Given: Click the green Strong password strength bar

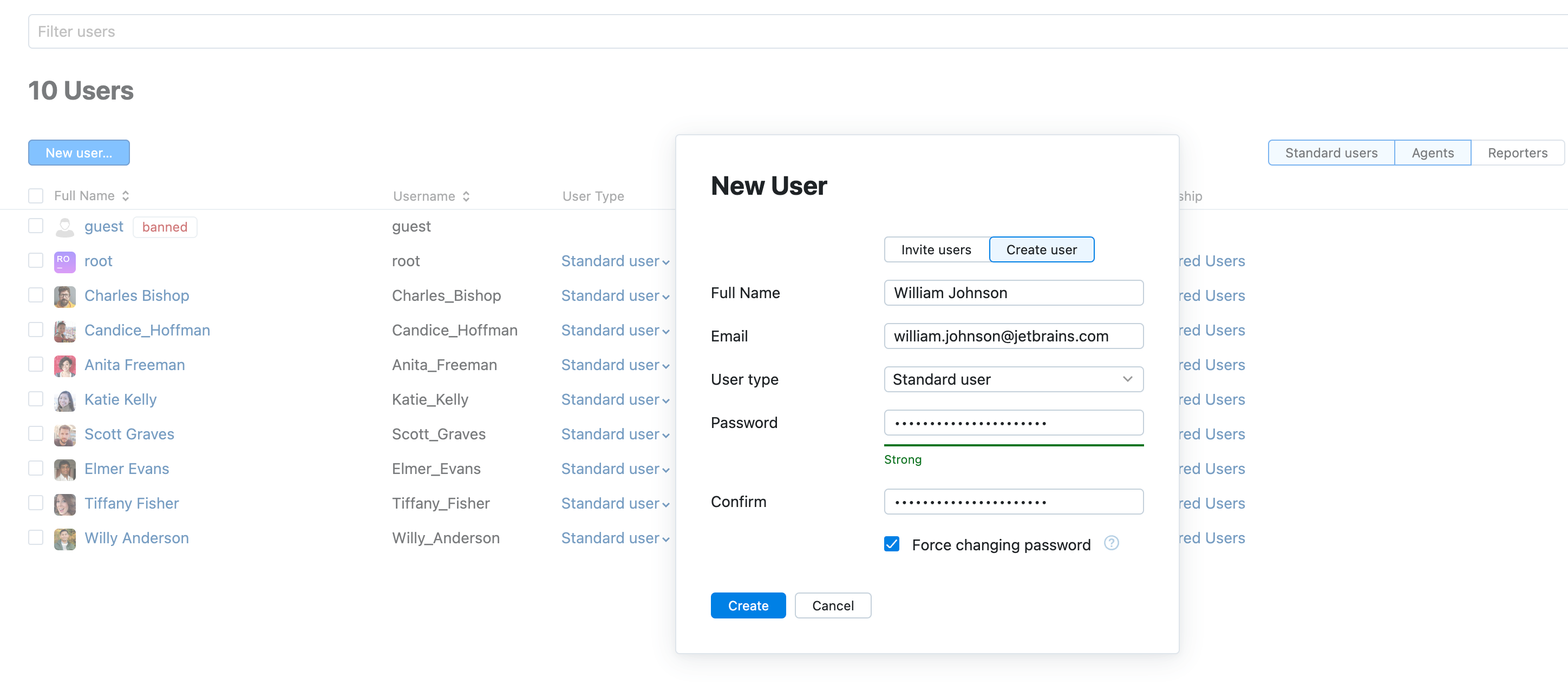Looking at the screenshot, I should coord(1013,445).
